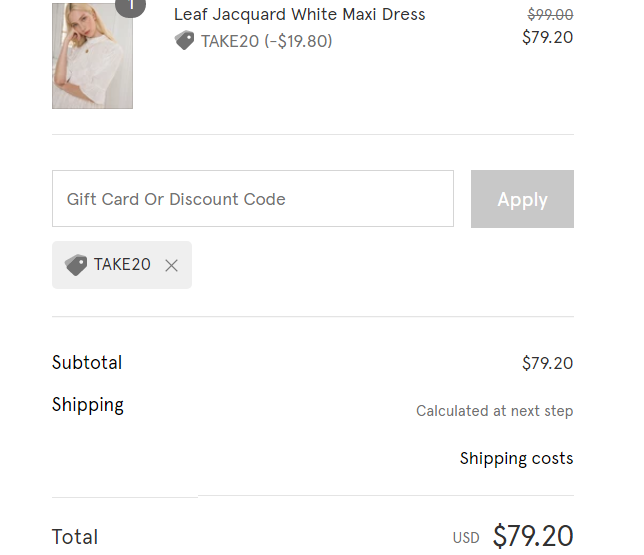Click the TAKE20 (-$19.80) discount text
644x555 pixels.
(x=266, y=41)
